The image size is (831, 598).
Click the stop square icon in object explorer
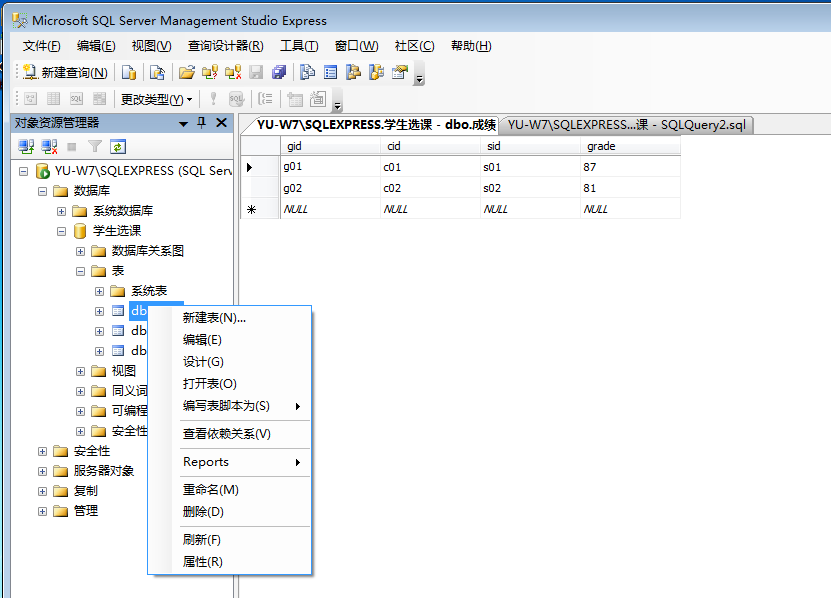pyautogui.click(x=72, y=147)
